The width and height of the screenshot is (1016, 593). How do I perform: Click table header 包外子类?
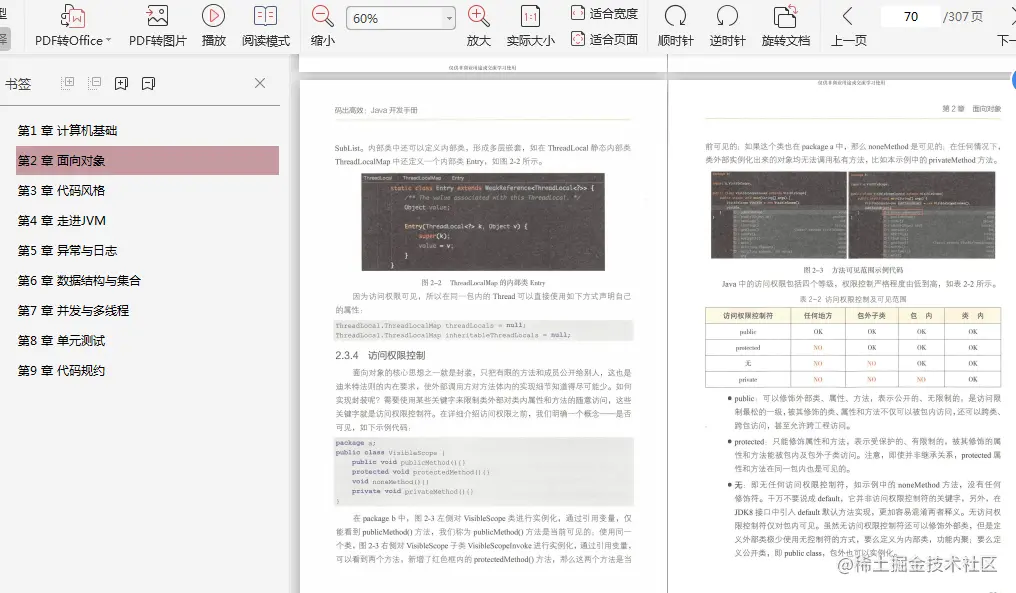click(872, 316)
